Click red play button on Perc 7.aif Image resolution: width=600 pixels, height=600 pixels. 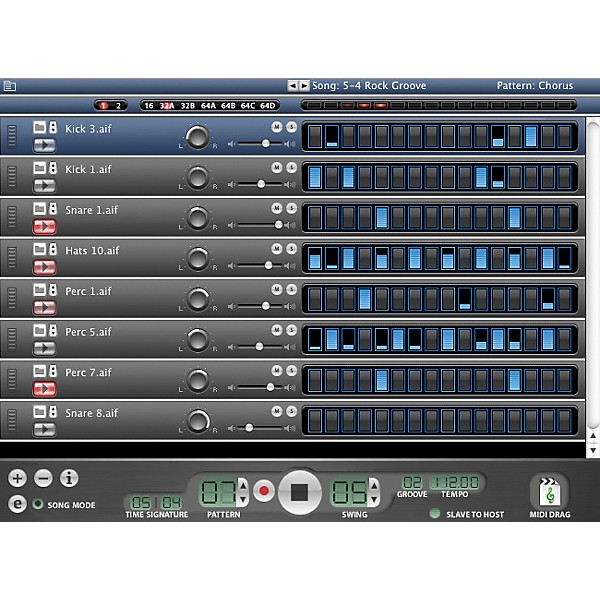44,389
